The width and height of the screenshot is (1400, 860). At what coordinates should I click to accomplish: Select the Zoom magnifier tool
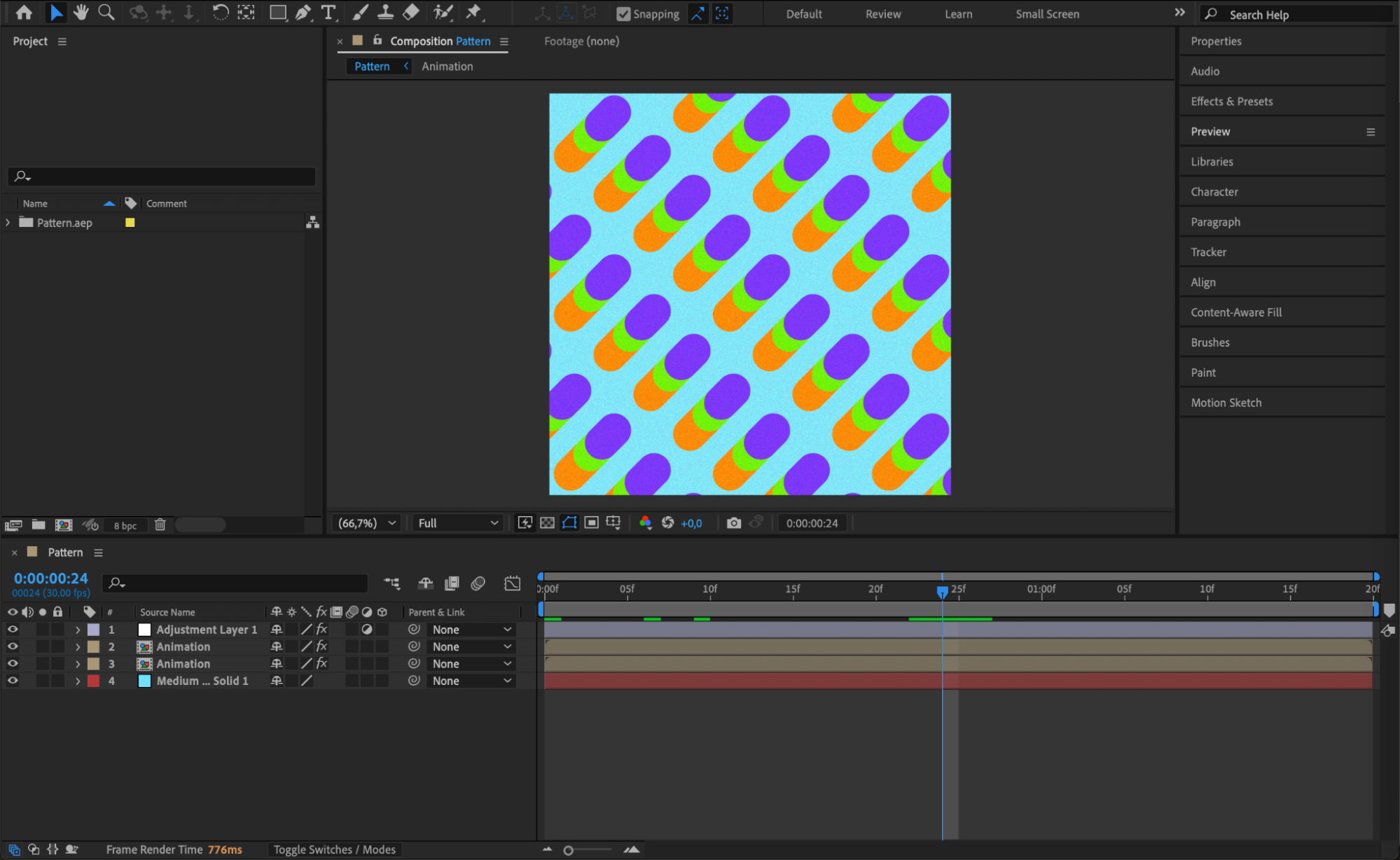(106, 13)
